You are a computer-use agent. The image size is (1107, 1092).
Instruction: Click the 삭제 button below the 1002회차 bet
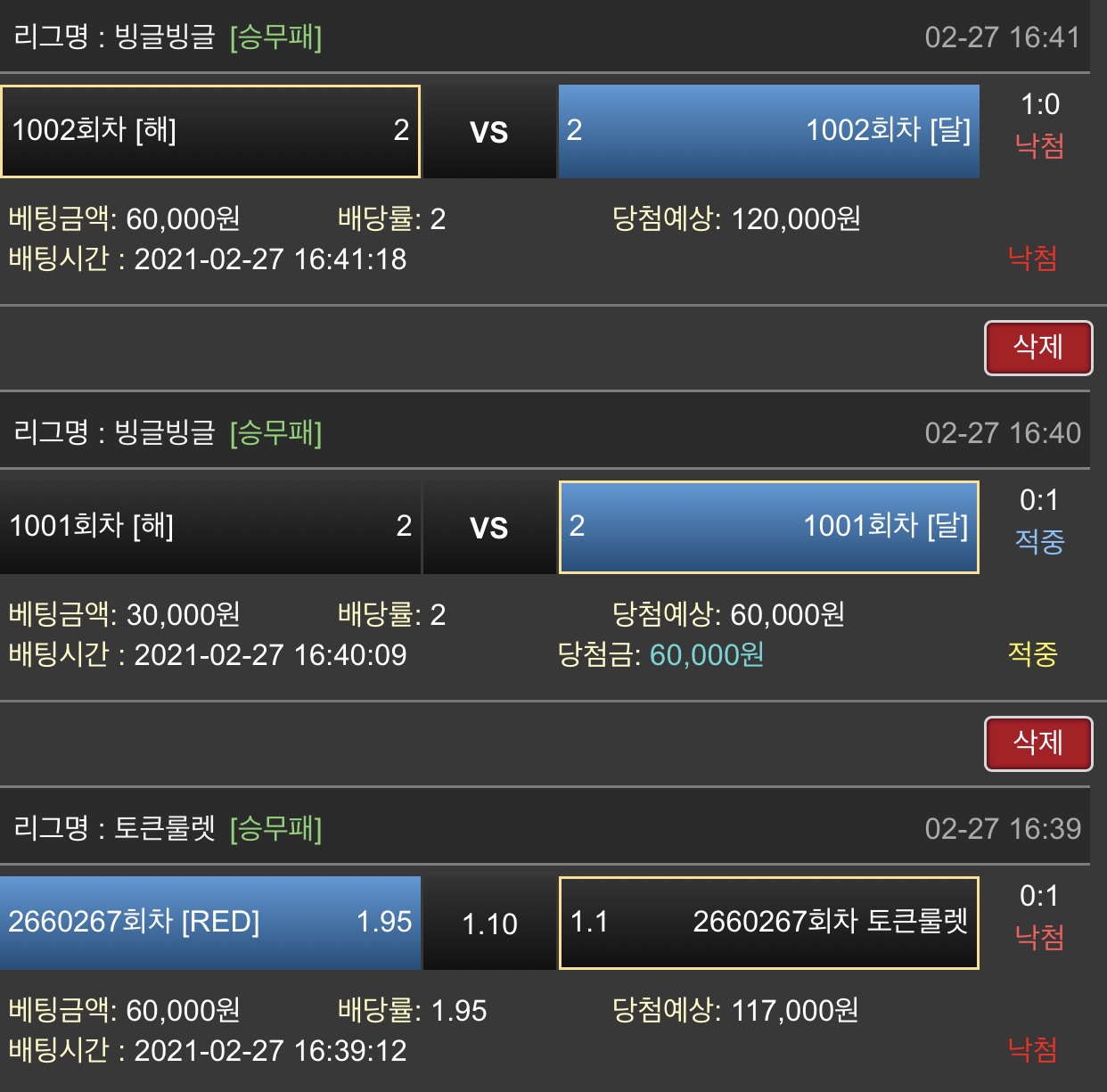(x=1038, y=348)
